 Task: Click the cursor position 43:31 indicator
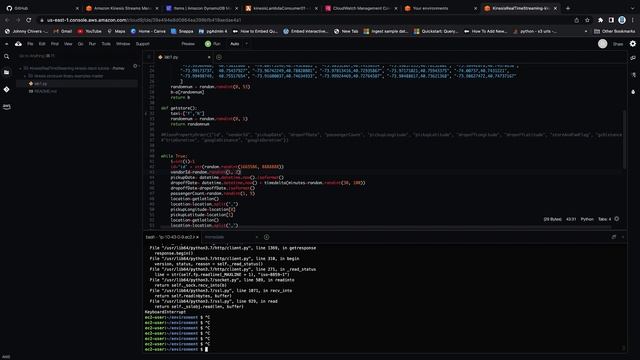tap(571, 219)
